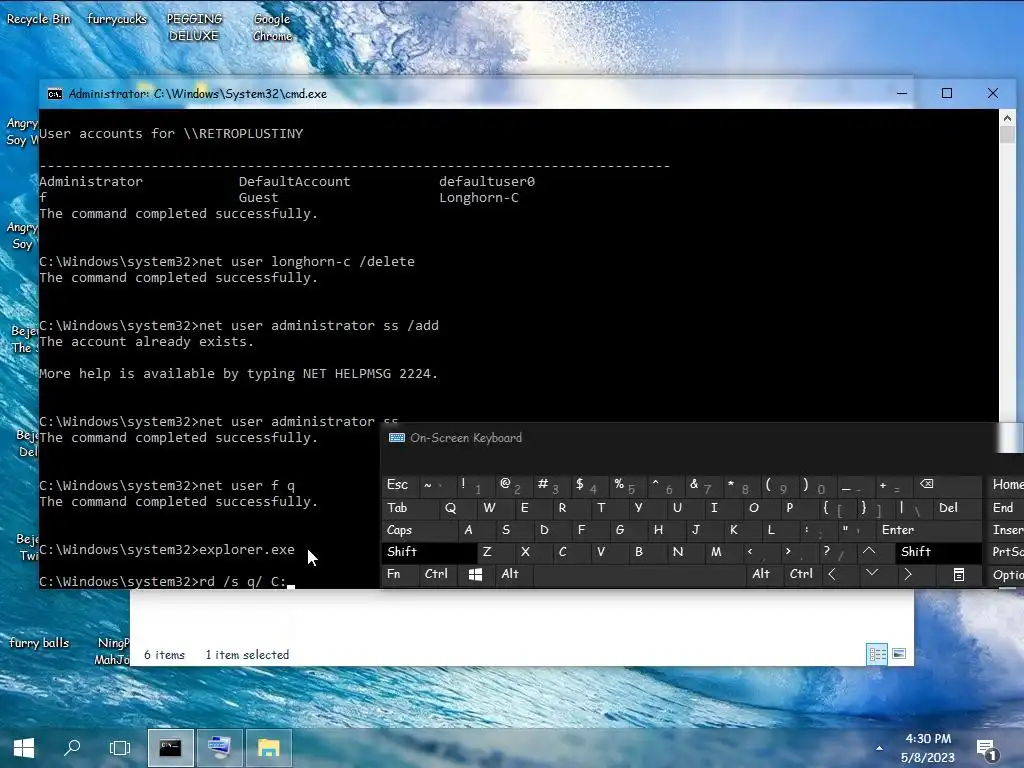Toggle Caps key on On-Screen Keyboard
1024x768 pixels.
[416, 530]
